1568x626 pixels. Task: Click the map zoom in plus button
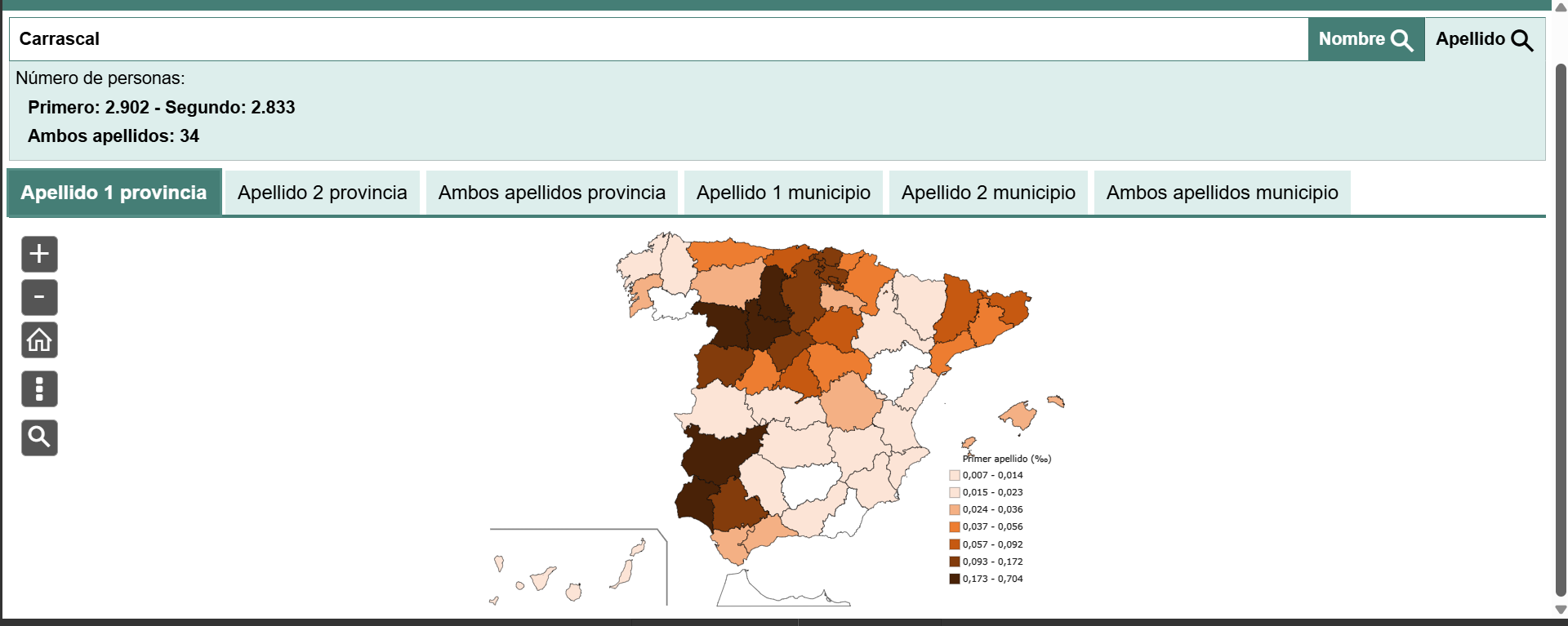[39, 254]
